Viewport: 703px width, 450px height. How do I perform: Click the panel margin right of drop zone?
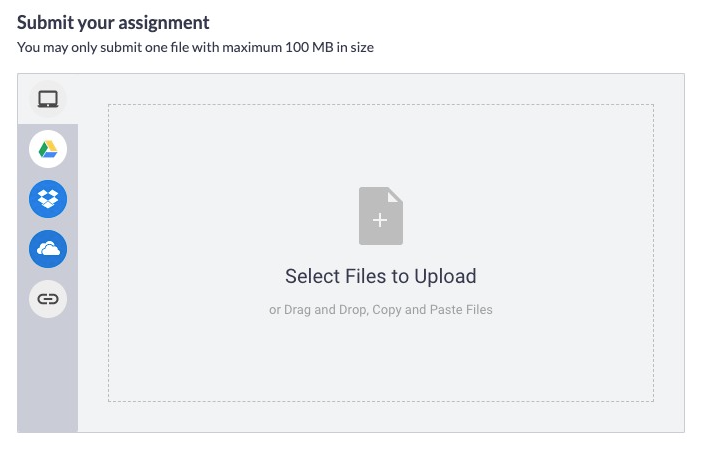click(x=669, y=253)
